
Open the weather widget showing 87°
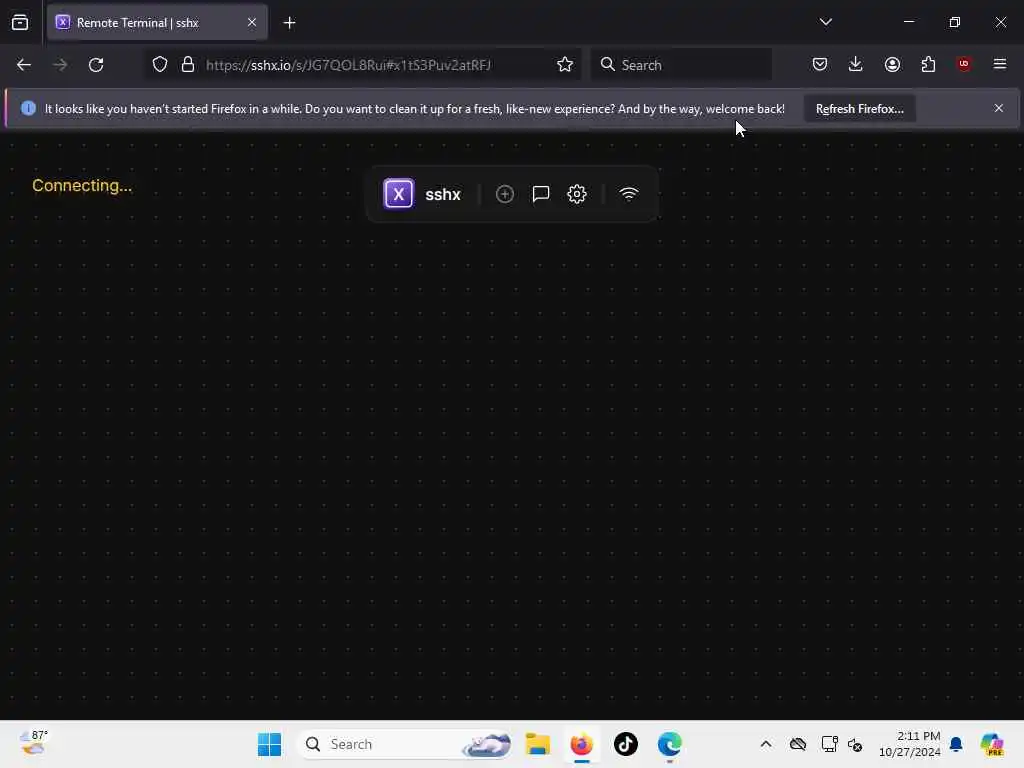[33, 743]
